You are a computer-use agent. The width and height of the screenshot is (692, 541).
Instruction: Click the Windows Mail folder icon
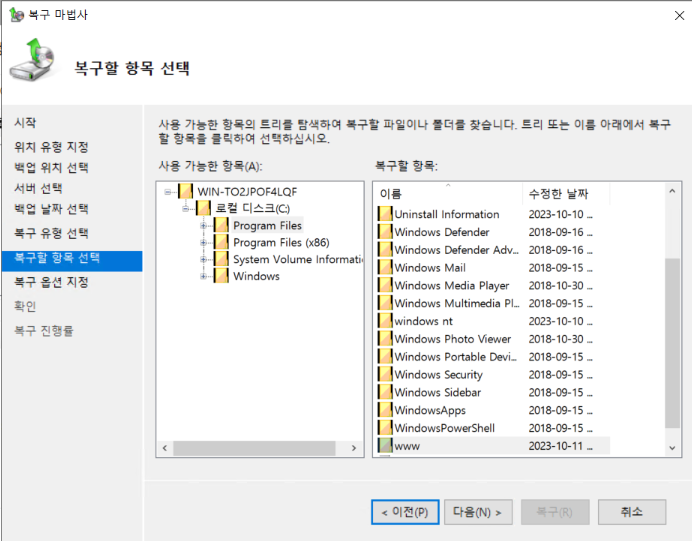385,268
